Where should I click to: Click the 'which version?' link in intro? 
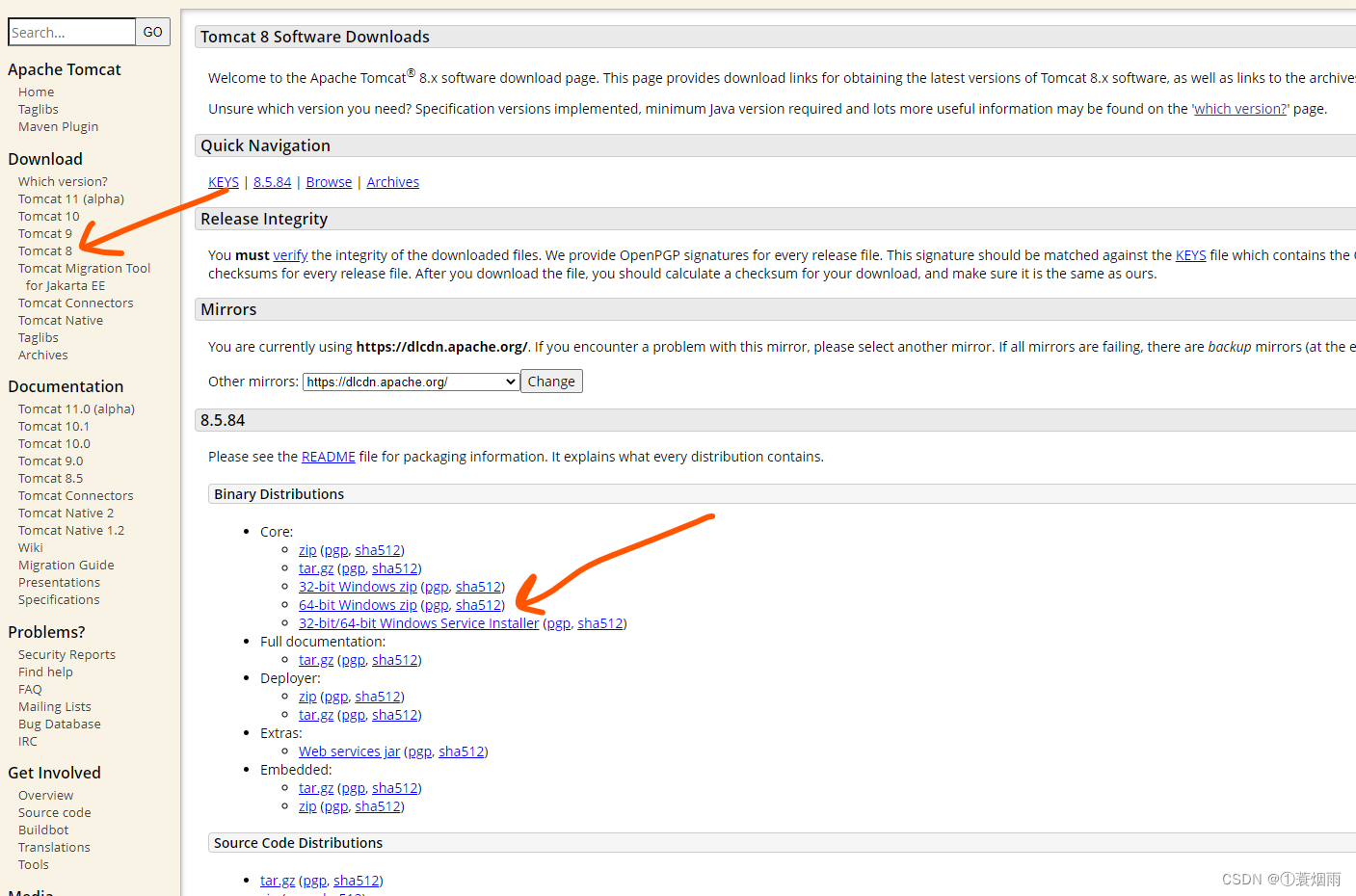[x=1240, y=109]
